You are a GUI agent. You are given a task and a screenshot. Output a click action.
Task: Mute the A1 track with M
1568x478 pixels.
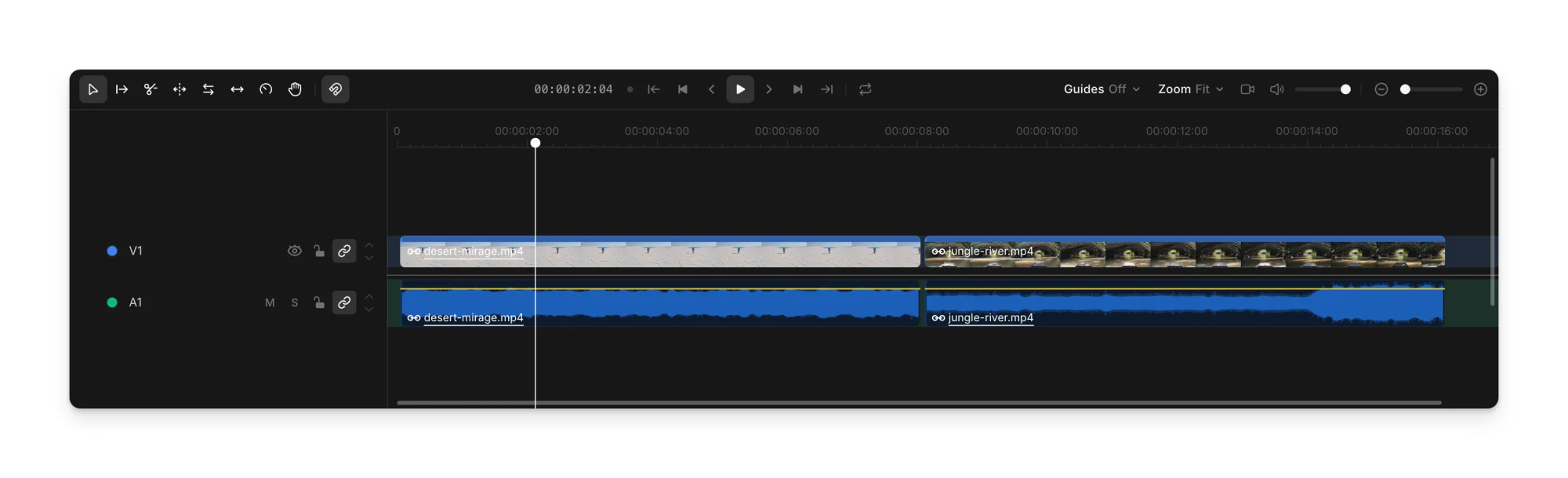[x=270, y=302]
